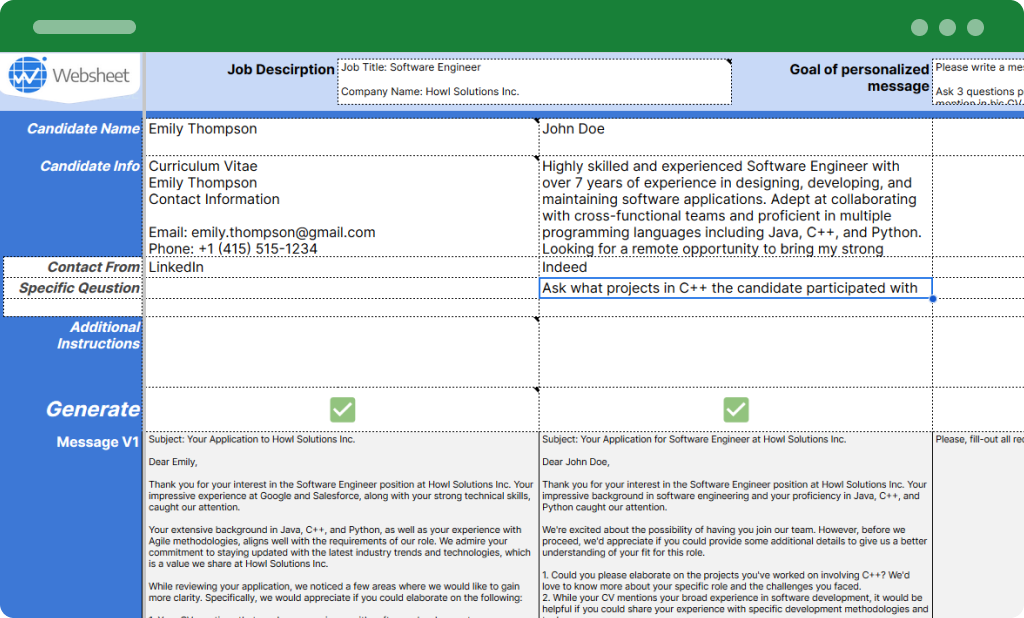The width and height of the screenshot is (1024, 618).
Task: Select Emily's Curriculum Vitae info cell
Action: [x=342, y=206]
